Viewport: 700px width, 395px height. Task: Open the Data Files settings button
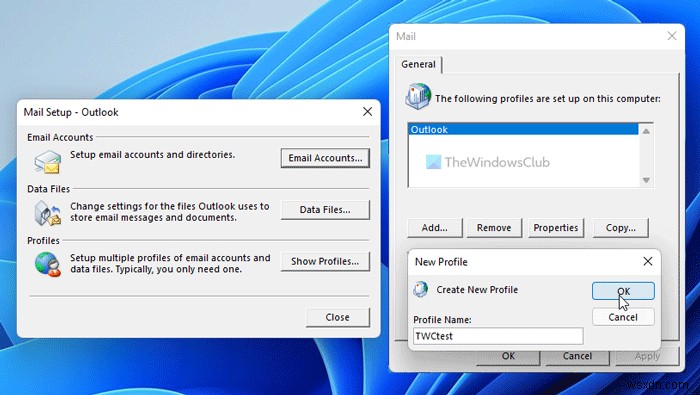(x=325, y=210)
